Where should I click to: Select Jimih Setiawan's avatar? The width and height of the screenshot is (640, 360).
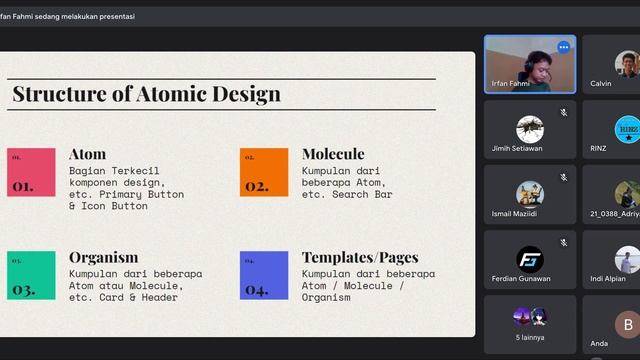pyautogui.click(x=530, y=129)
